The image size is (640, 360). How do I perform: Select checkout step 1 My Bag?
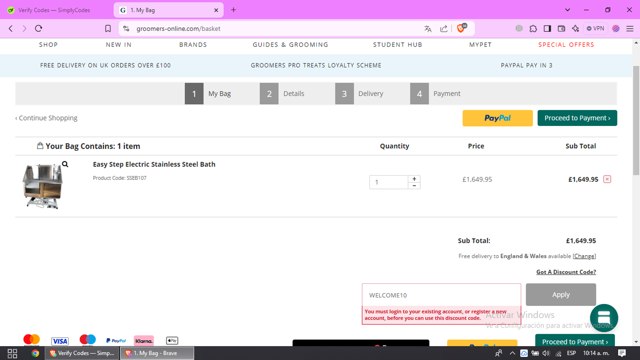click(x=208, y=93)
